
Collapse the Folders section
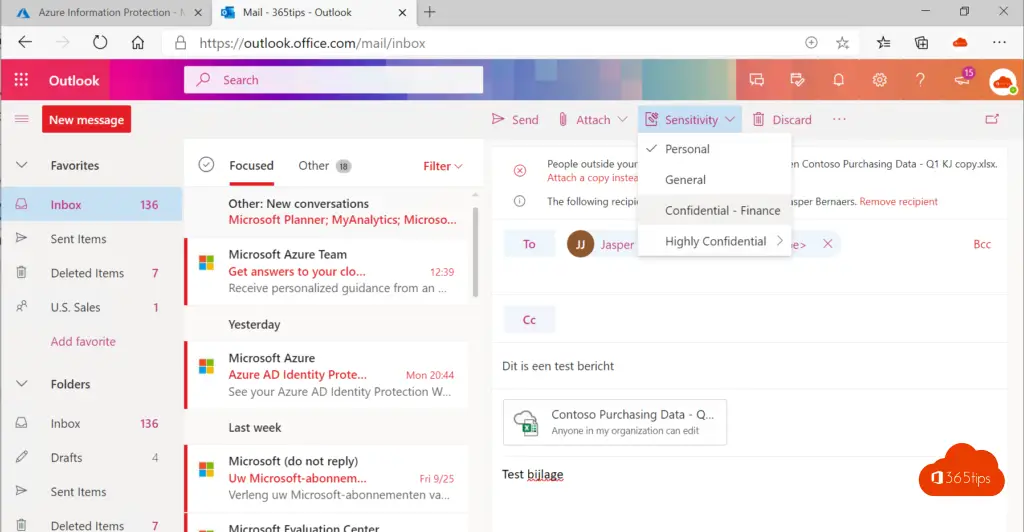pyautogui.click(x=22, y=384)
